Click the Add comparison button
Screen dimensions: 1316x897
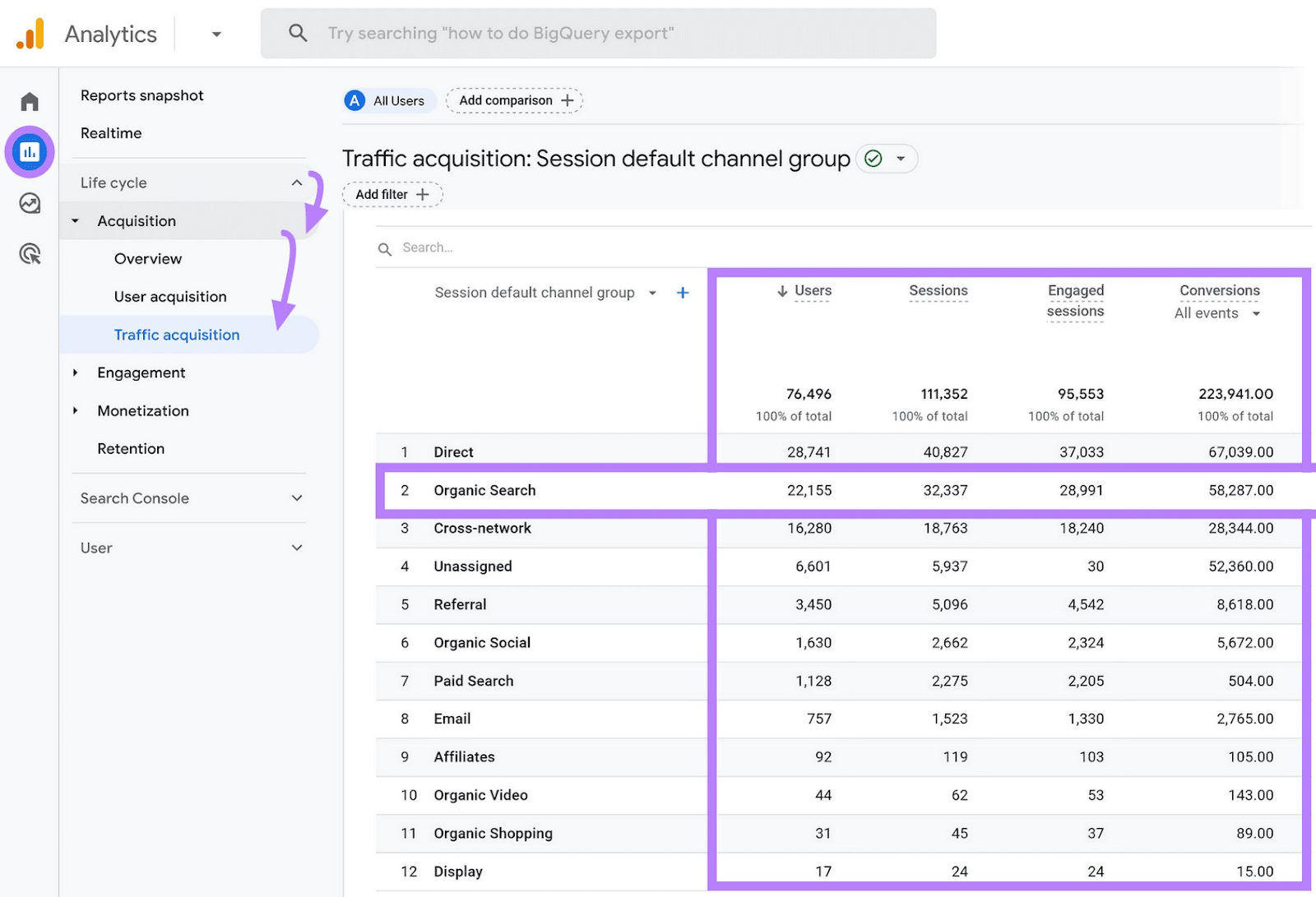click(514, 99)
